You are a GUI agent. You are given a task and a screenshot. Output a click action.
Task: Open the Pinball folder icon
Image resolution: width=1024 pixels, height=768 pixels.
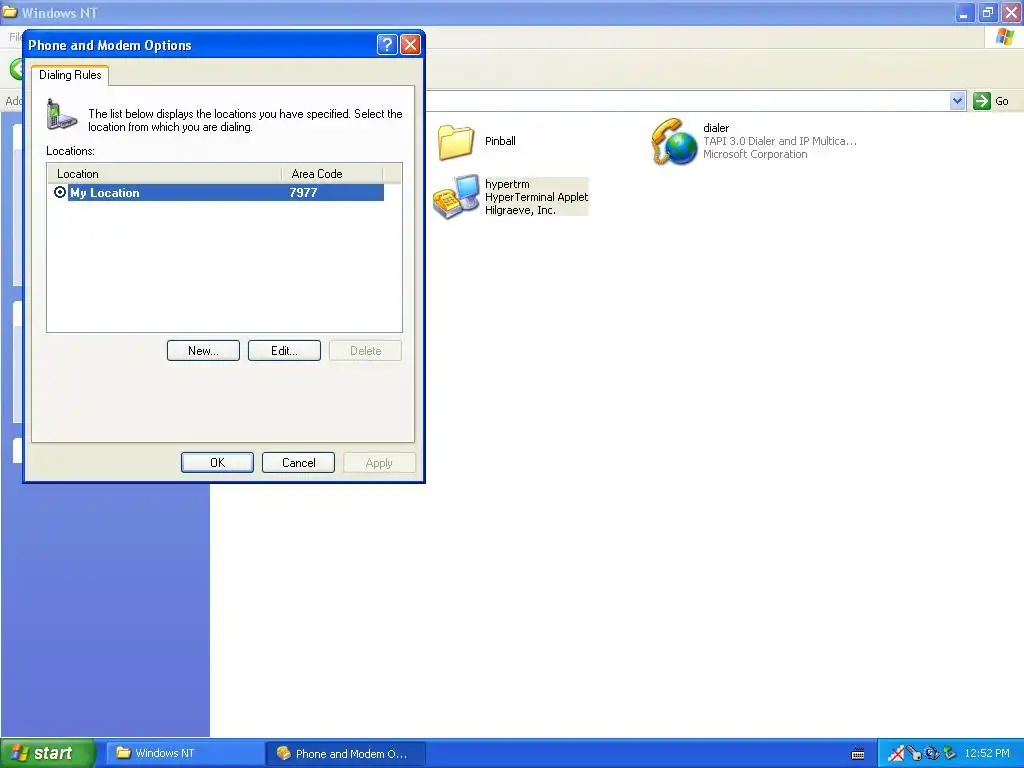pyautogui.click(x=456, y=142)
